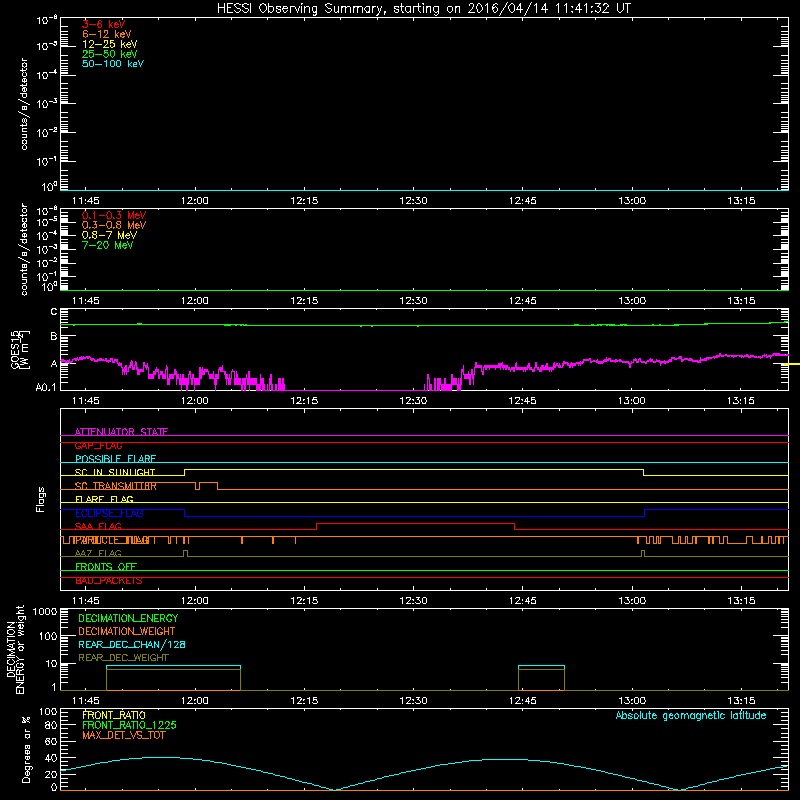Click the 7-20 MeV legend entry
Viewport: 800px width, 800px height.
(107, 245)
